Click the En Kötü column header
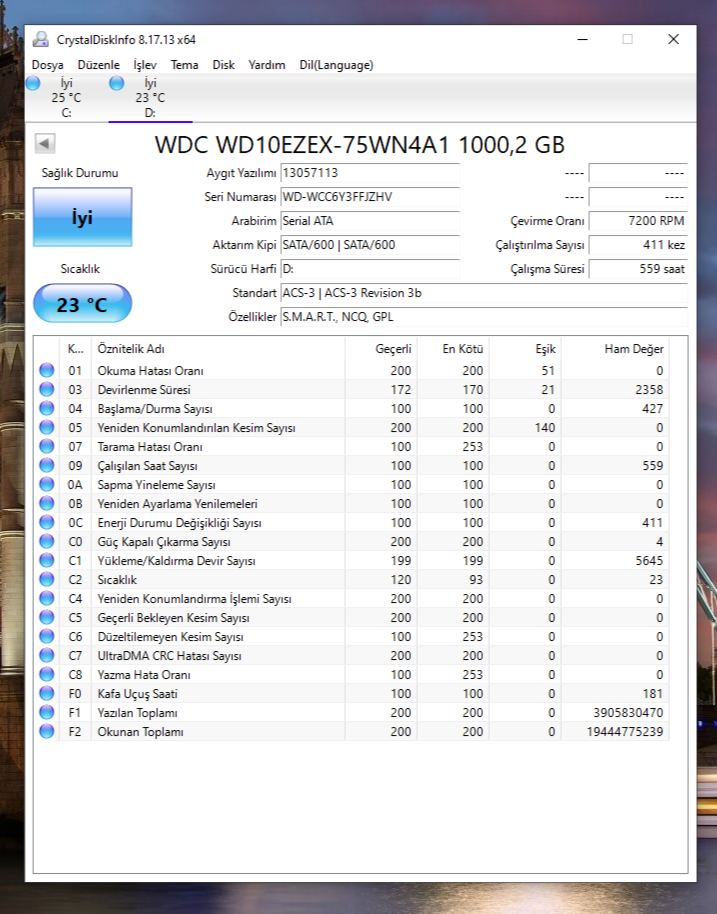Image resolution: width=717 pixels, height=914 pixels. 453,349
